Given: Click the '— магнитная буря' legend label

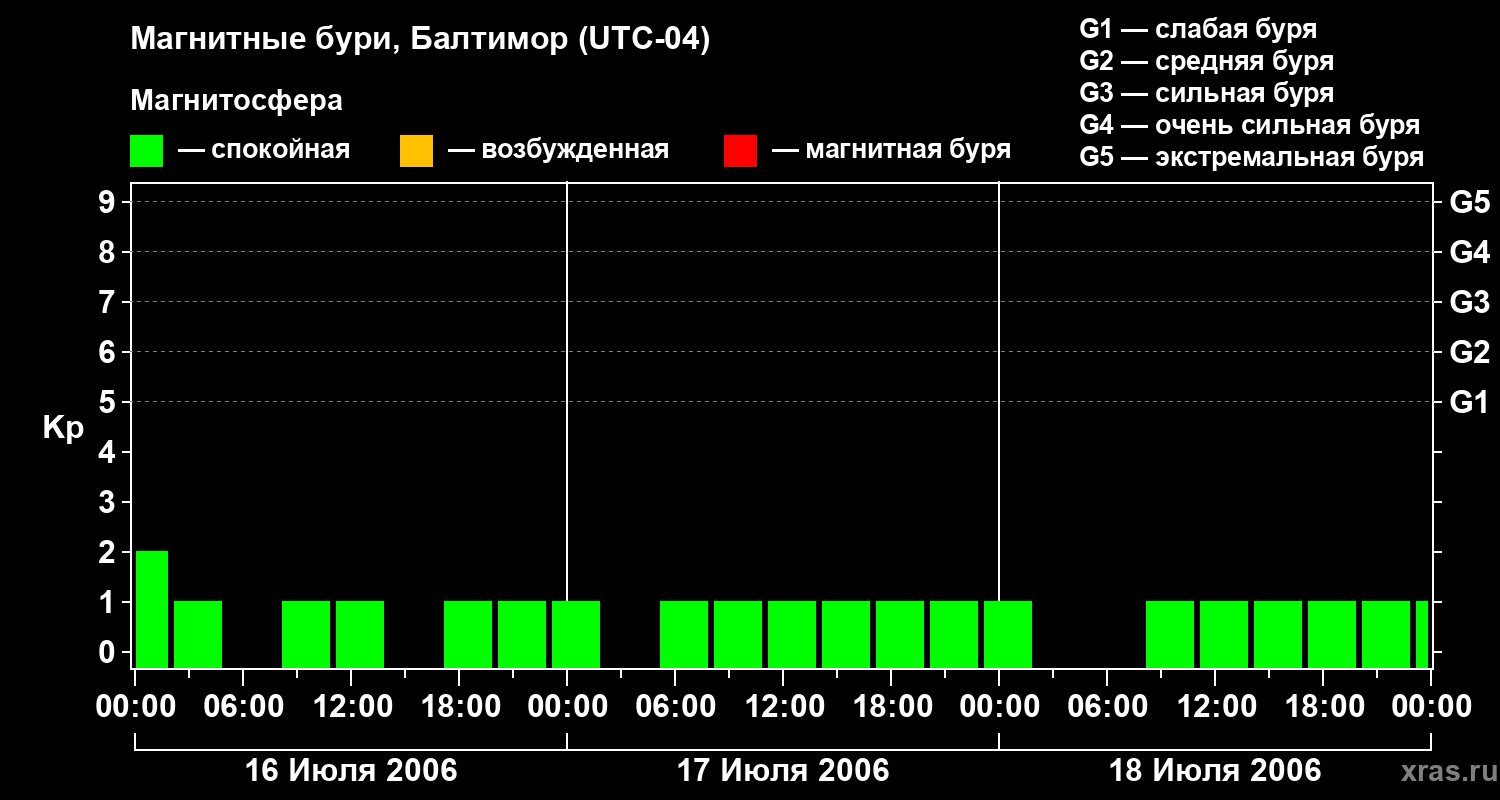Looking at the screenshot, I should (x=891, y=150).
